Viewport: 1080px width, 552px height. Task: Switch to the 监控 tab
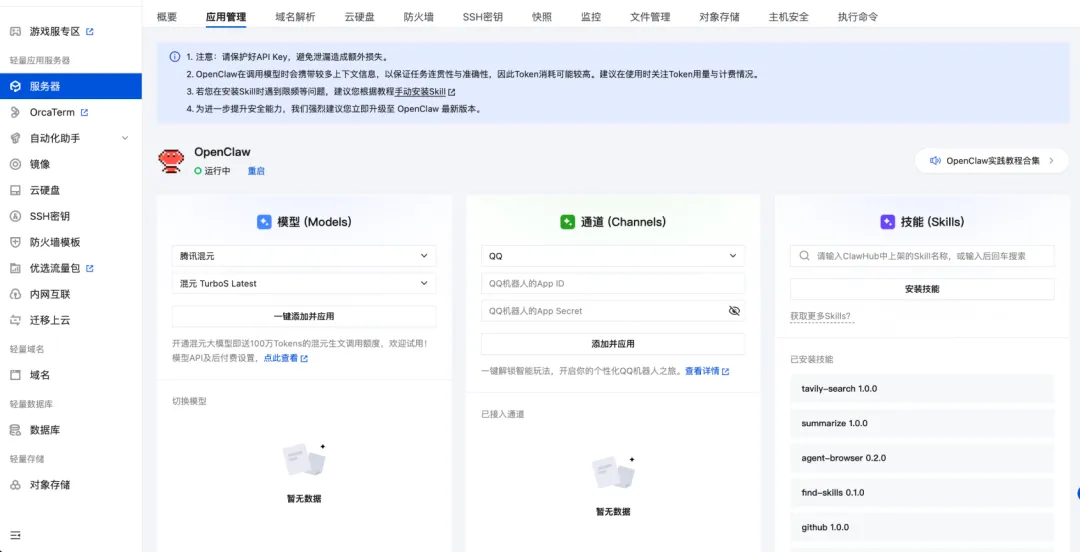tap(591, 17)
